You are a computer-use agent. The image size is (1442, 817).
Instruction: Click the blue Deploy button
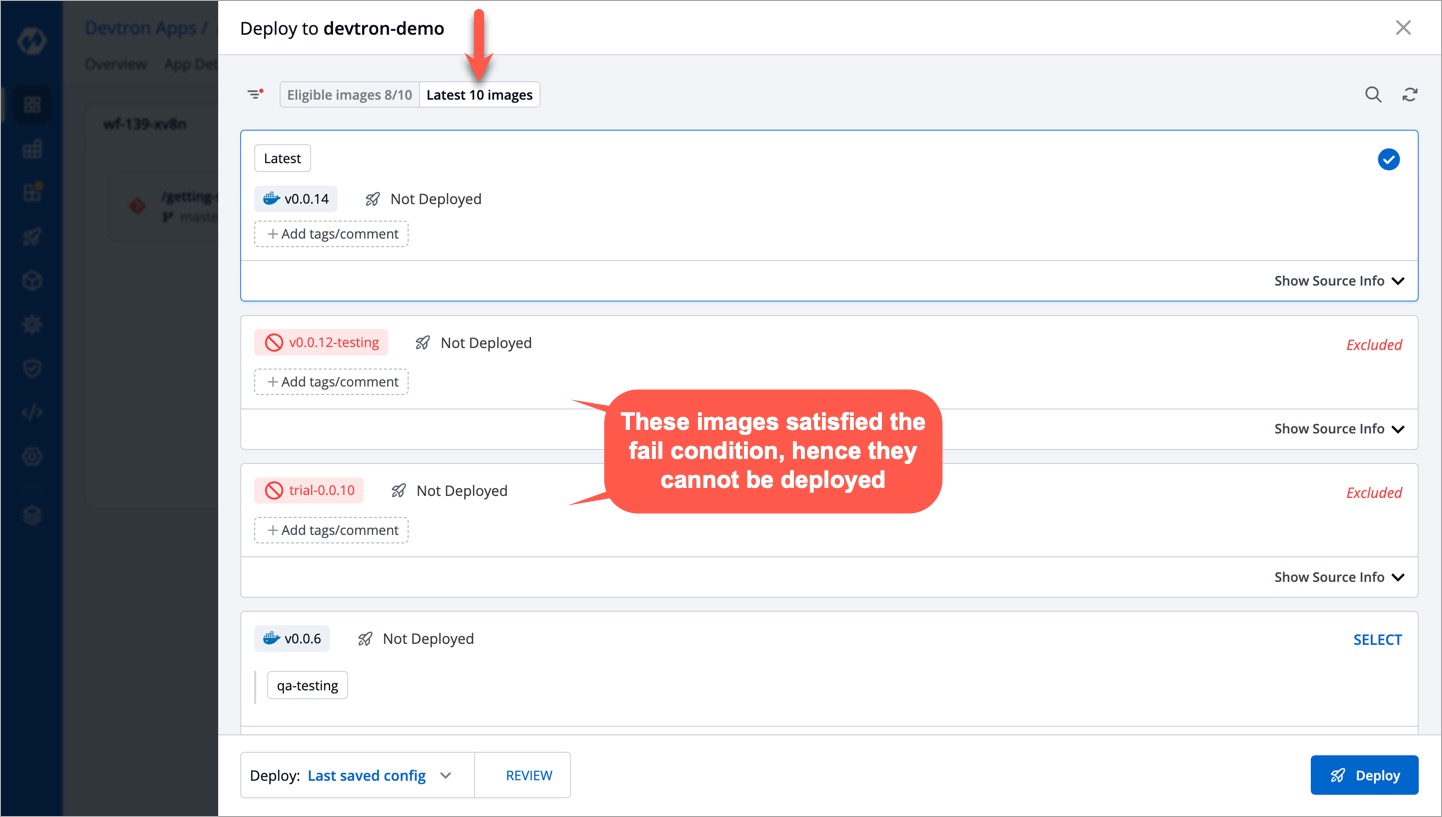(1364, 775)
